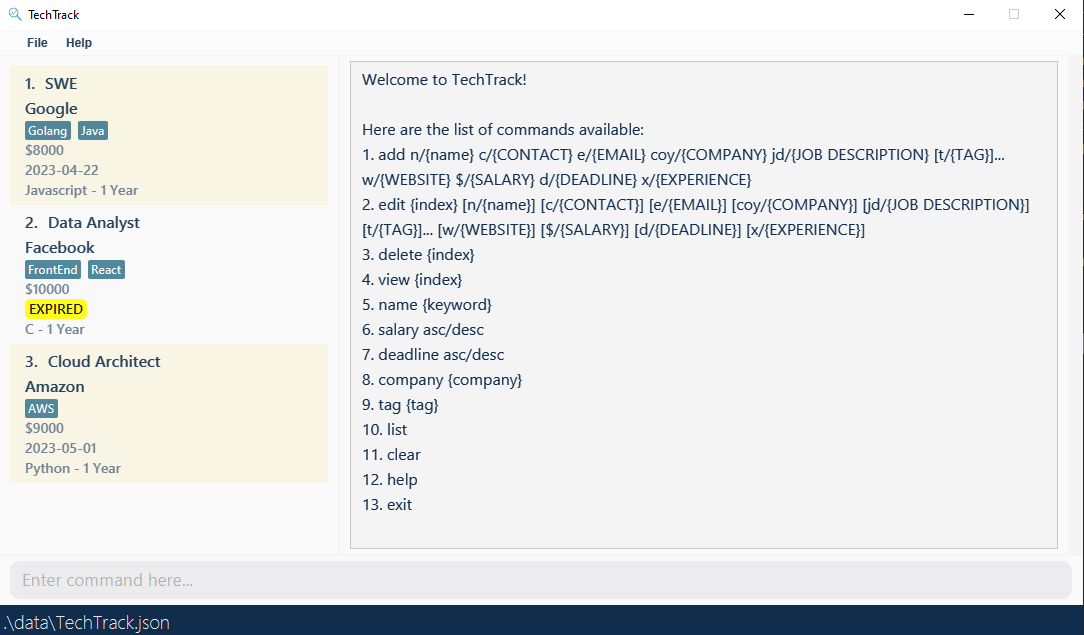
Task: Click the Amazon company name
Action: click(x=55, y=386)
